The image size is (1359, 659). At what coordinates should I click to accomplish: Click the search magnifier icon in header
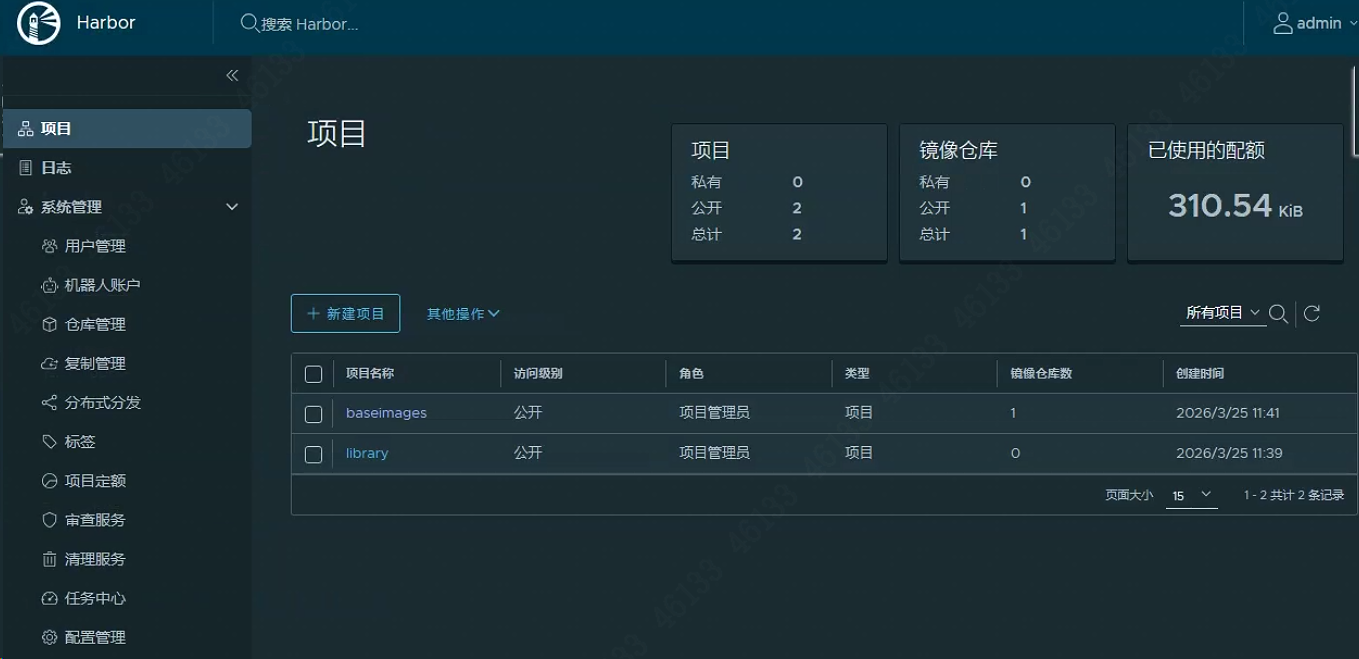point(249,23)
